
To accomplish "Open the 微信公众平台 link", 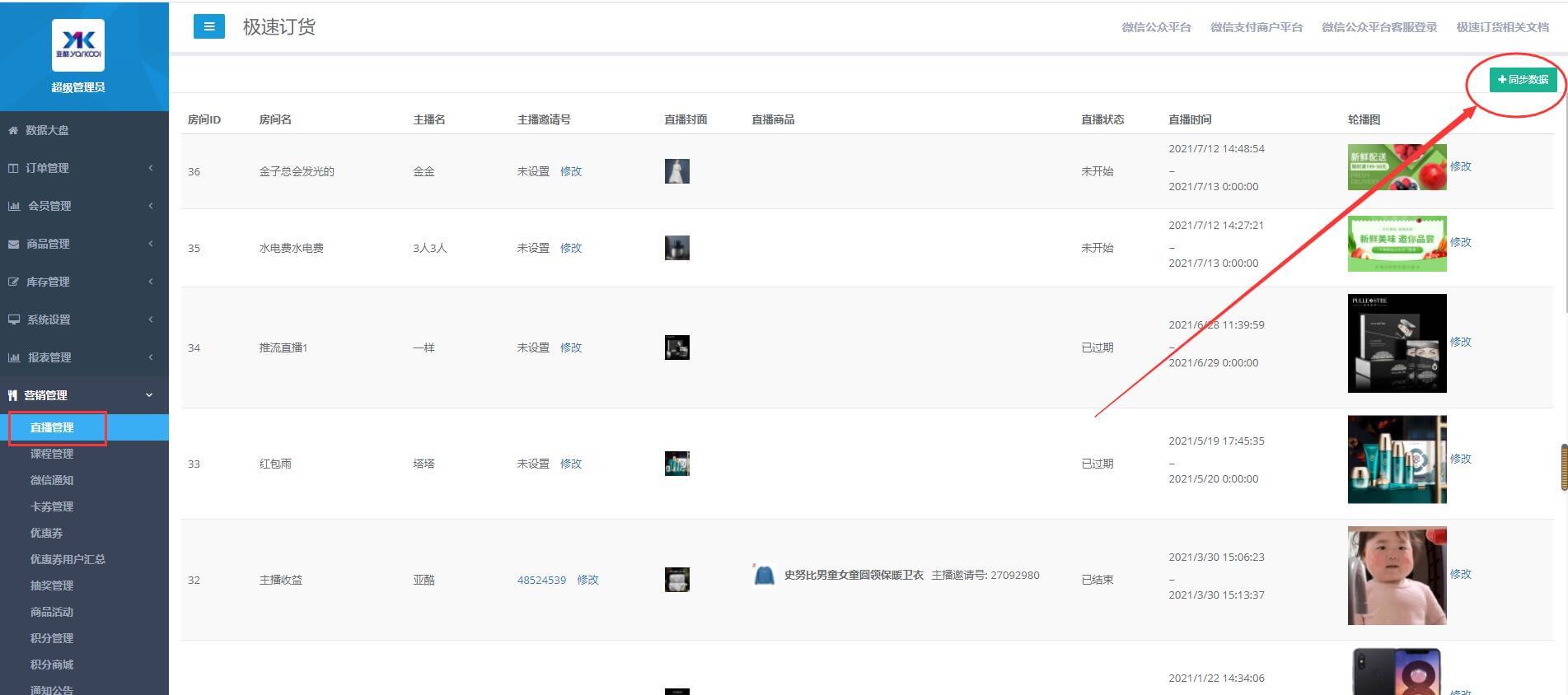I will pos(1156,27).
